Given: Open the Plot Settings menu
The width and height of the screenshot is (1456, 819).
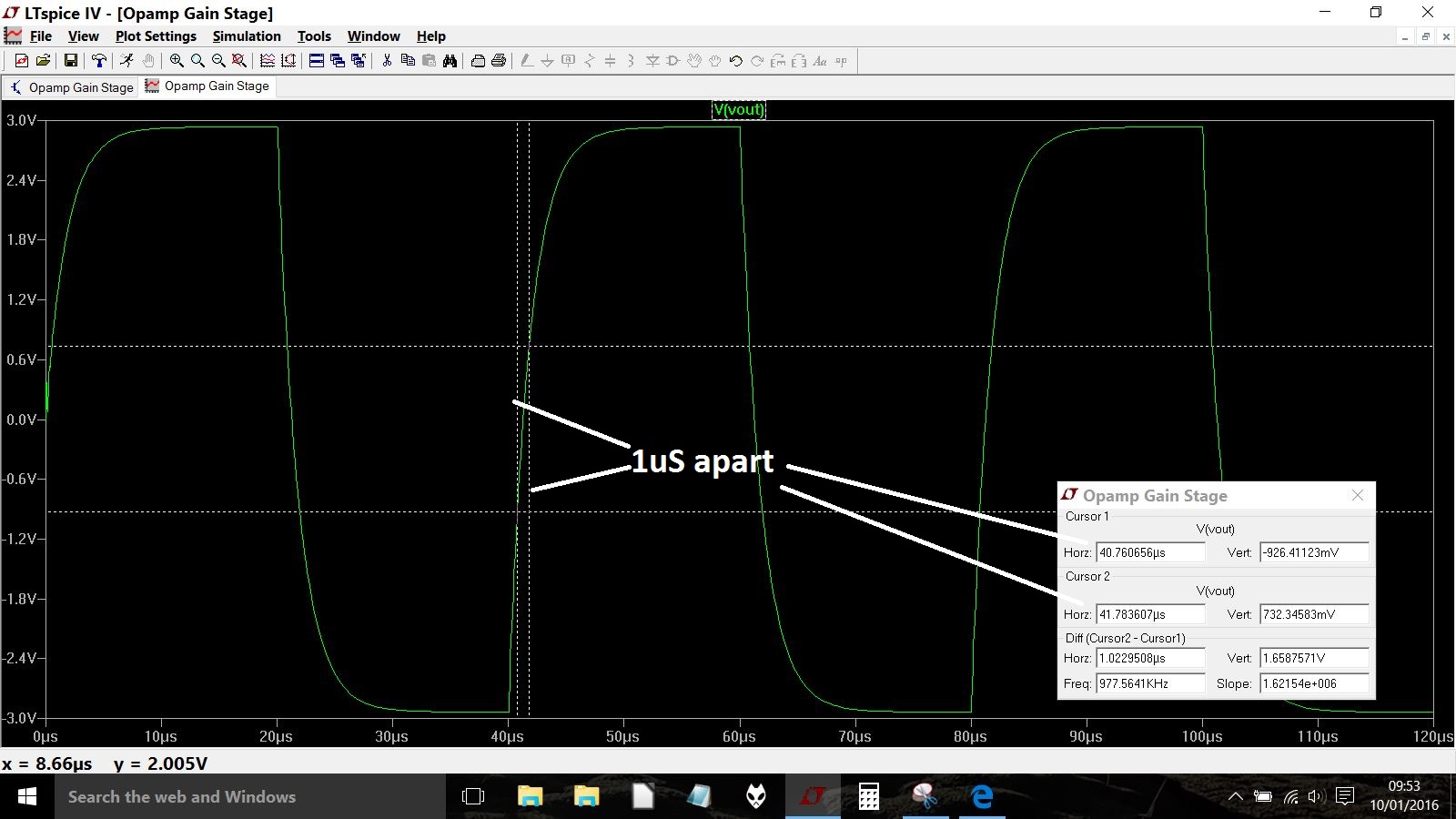Looking at the screenshot, I should [156, 36].
